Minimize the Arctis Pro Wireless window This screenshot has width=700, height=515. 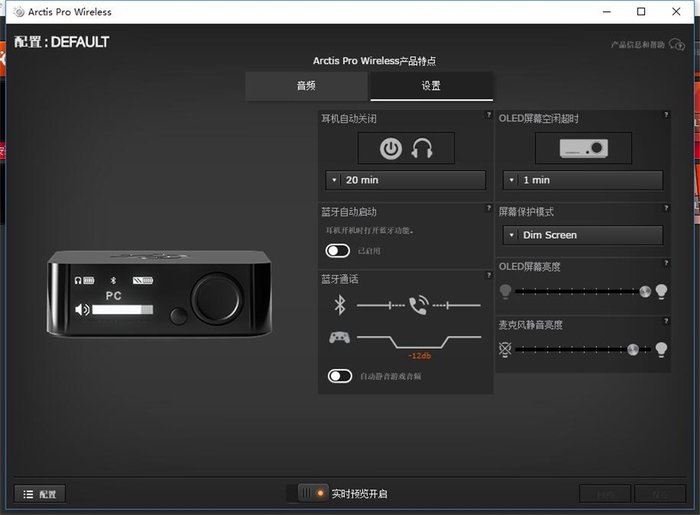[x=606, y=12]
